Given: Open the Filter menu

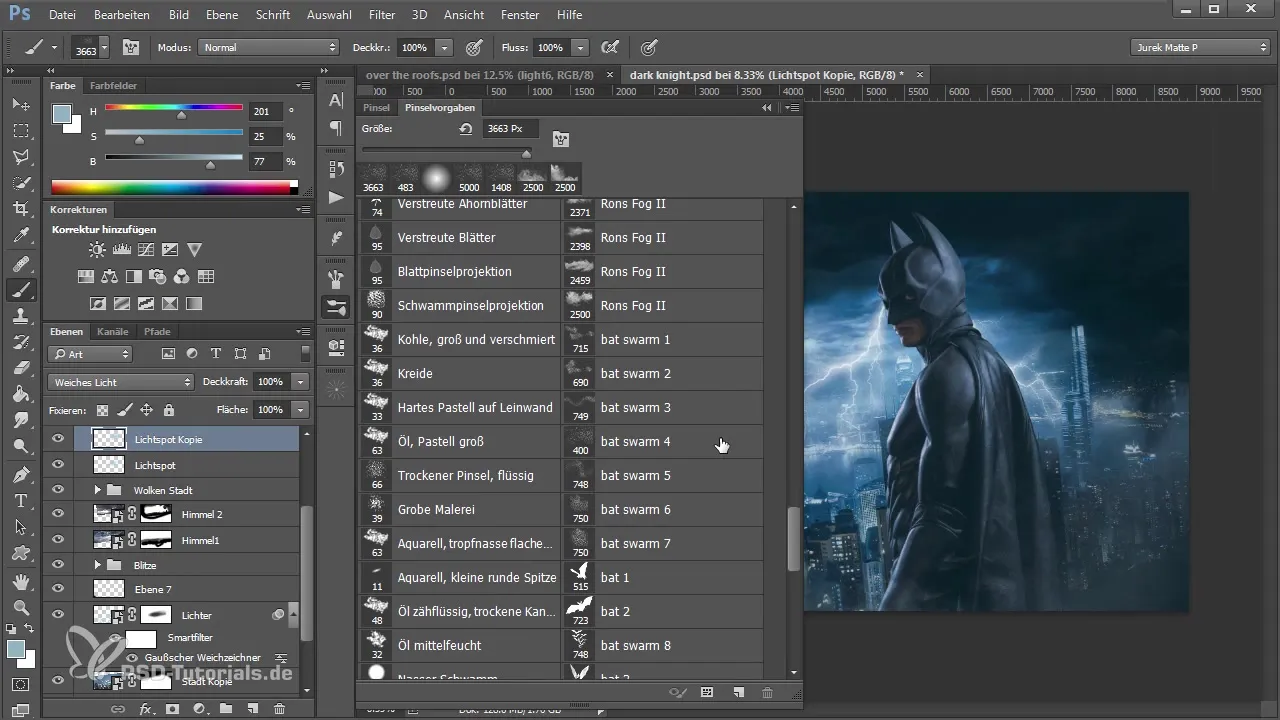Looking at the screenshot, I should 381,15.
